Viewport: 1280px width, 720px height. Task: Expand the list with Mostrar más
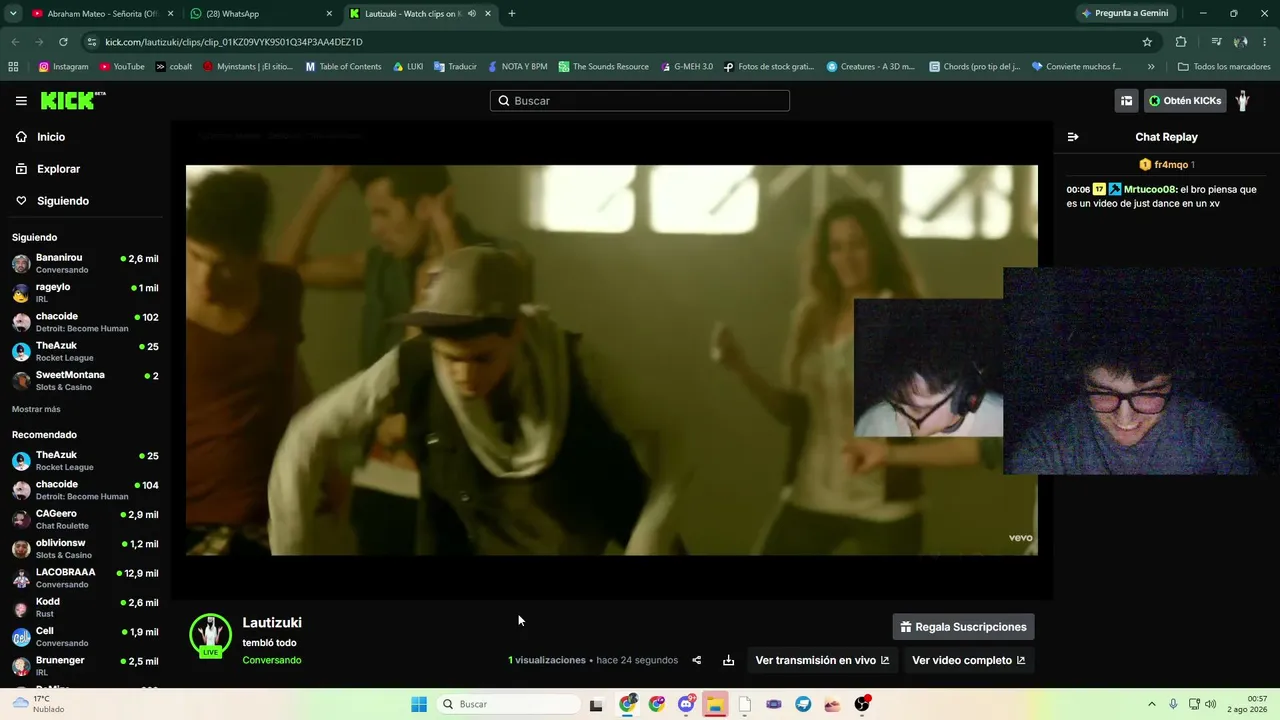[36, 409]
